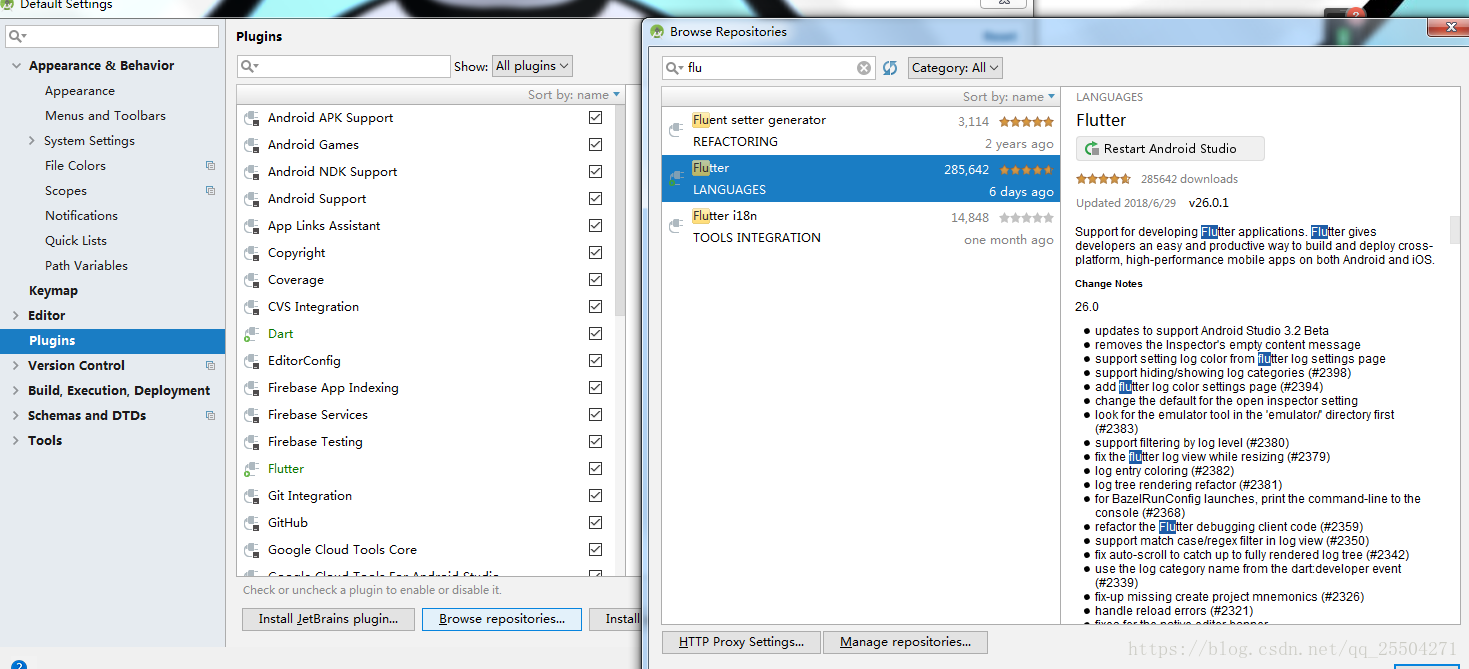The image size is (1469, 669).
Task: Click the EditorConfig plugin icon
Action: [252, 361]
